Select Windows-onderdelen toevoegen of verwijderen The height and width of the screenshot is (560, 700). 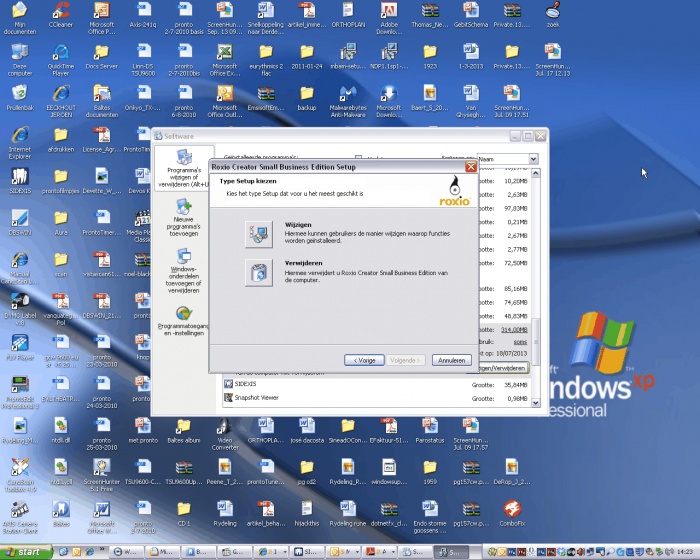(x=183, y=271)
